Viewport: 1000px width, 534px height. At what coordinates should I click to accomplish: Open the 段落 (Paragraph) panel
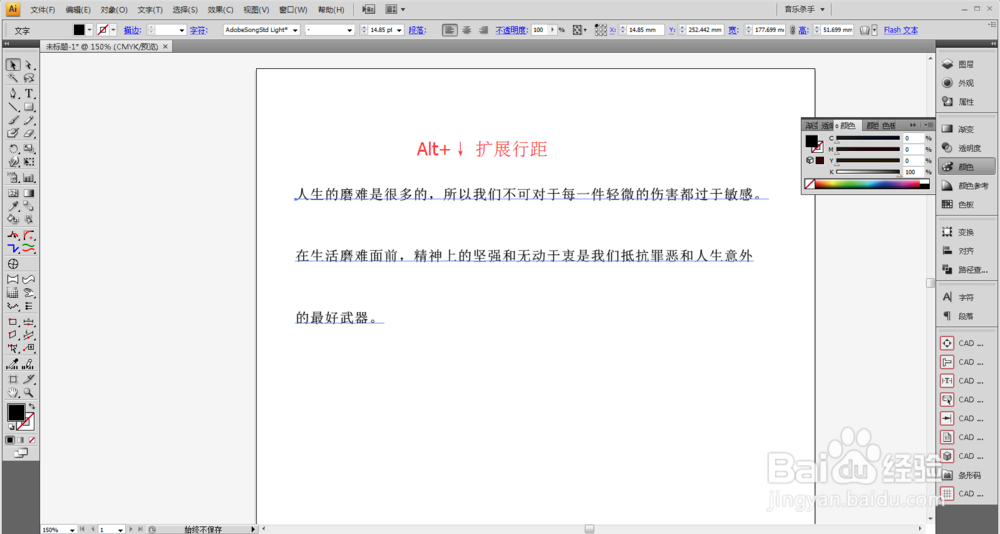(966, 316)
